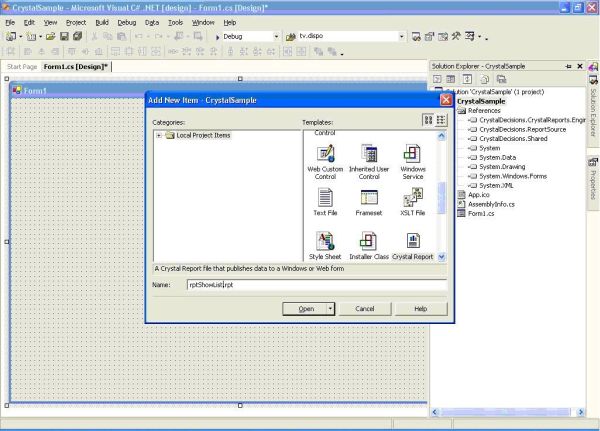Open the Data menu
This screenshot has width=600, height=431.
(x=152, y=23)
